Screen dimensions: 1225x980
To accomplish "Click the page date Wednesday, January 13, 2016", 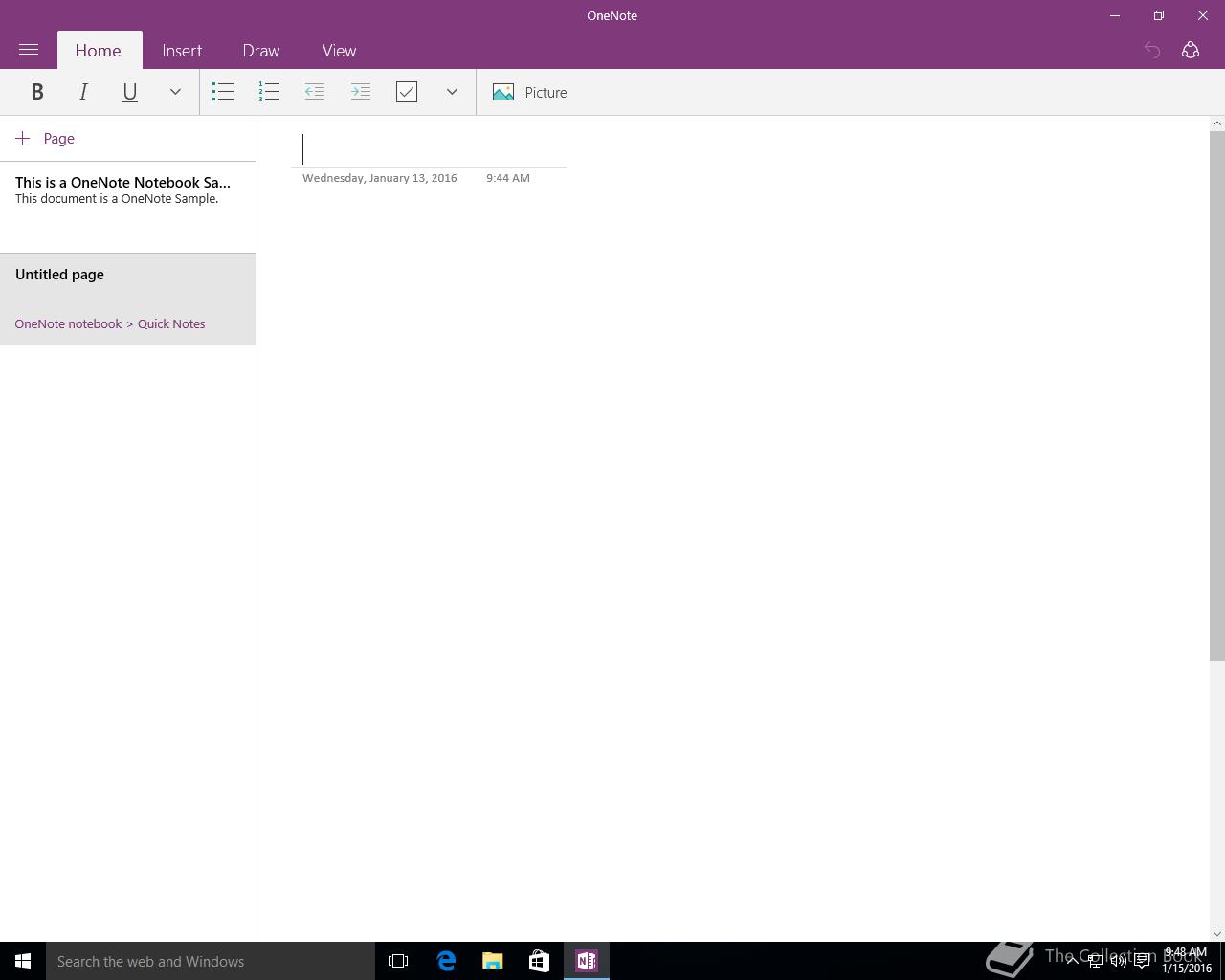I will [x=380, y=178].
